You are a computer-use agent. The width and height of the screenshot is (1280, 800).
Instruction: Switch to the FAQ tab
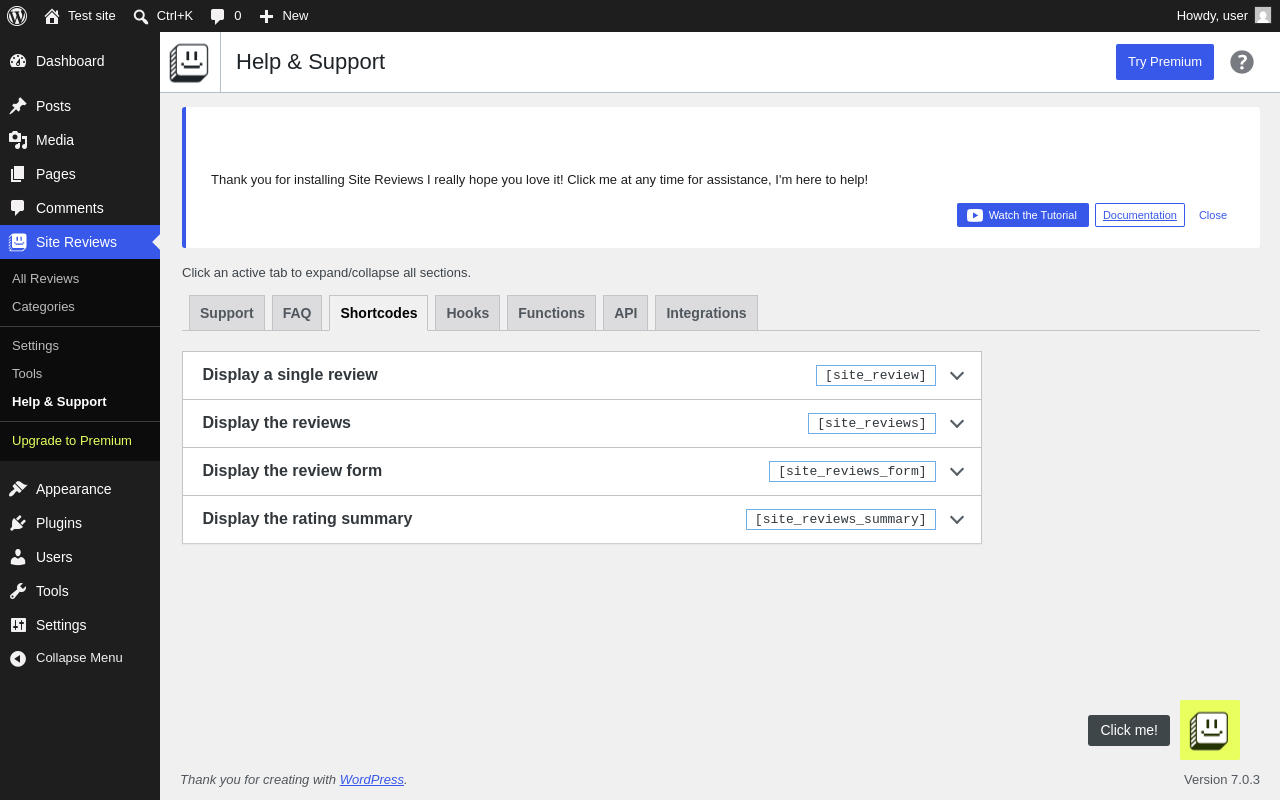coord(297,313)
